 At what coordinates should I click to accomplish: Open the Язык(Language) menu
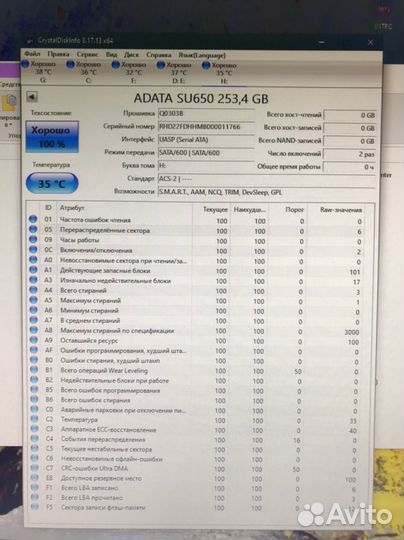202,55
